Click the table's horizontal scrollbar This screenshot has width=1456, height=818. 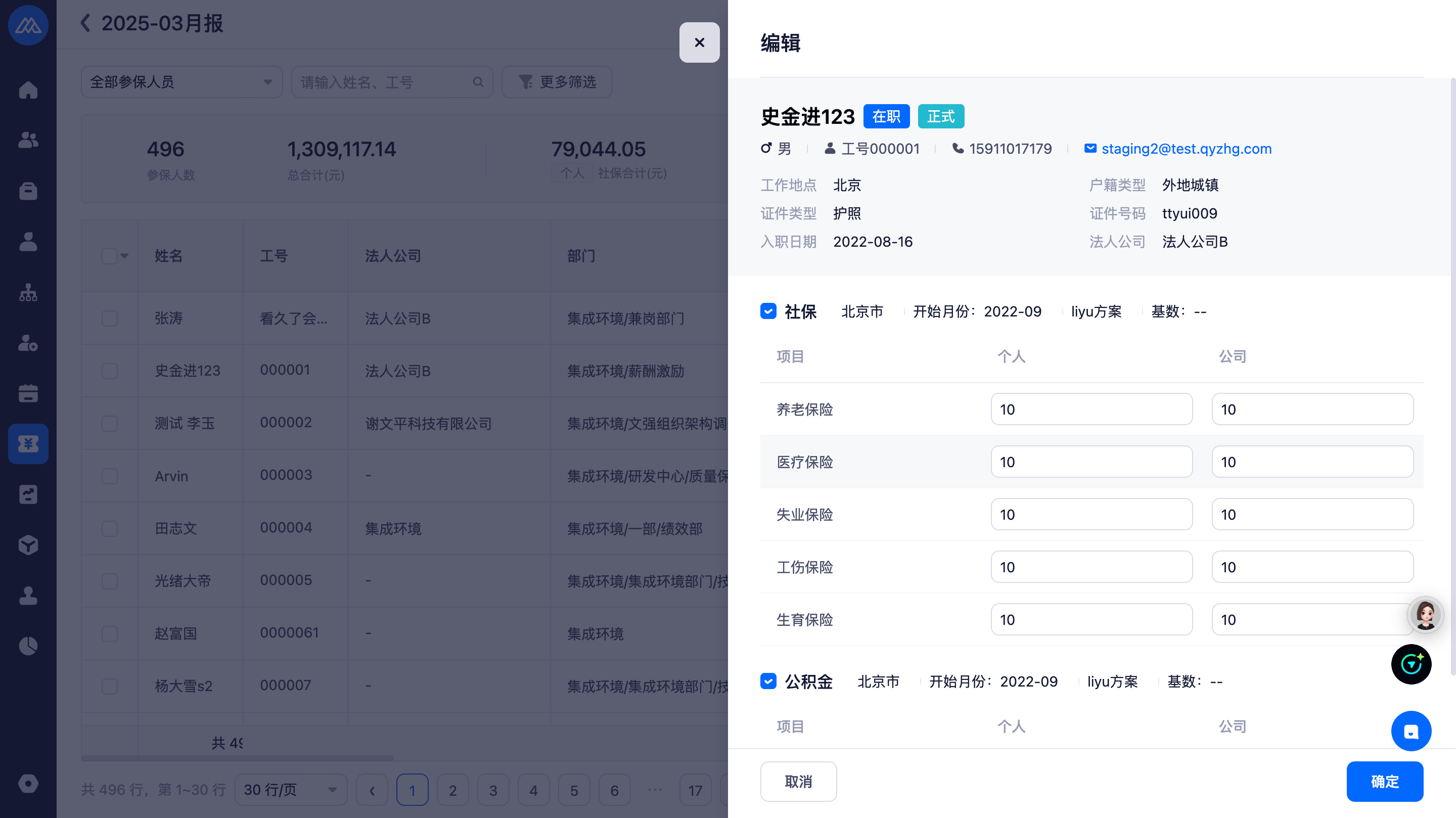click(238, 758)
